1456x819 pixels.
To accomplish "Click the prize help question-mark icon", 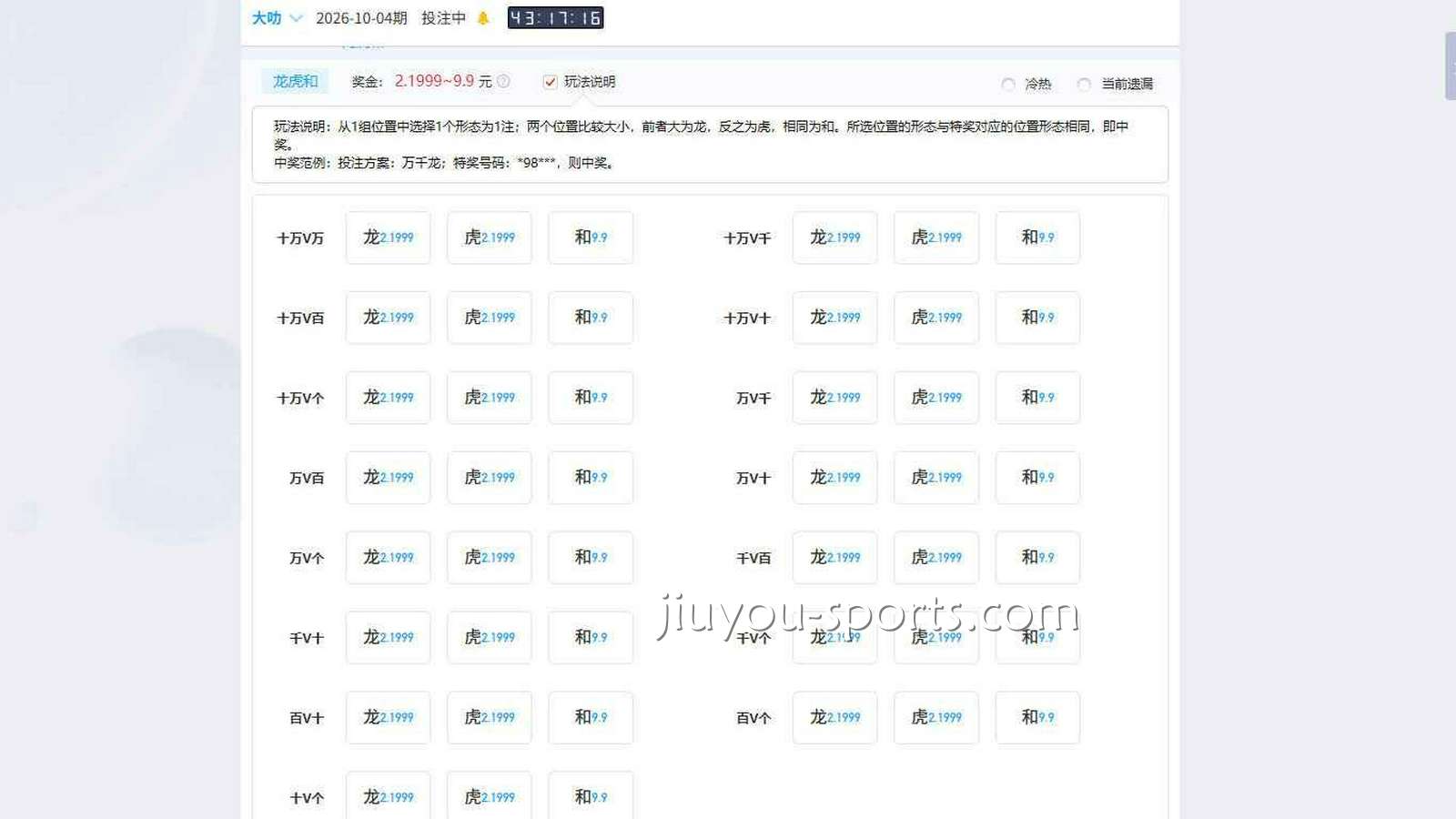I will tap(503, 82).
